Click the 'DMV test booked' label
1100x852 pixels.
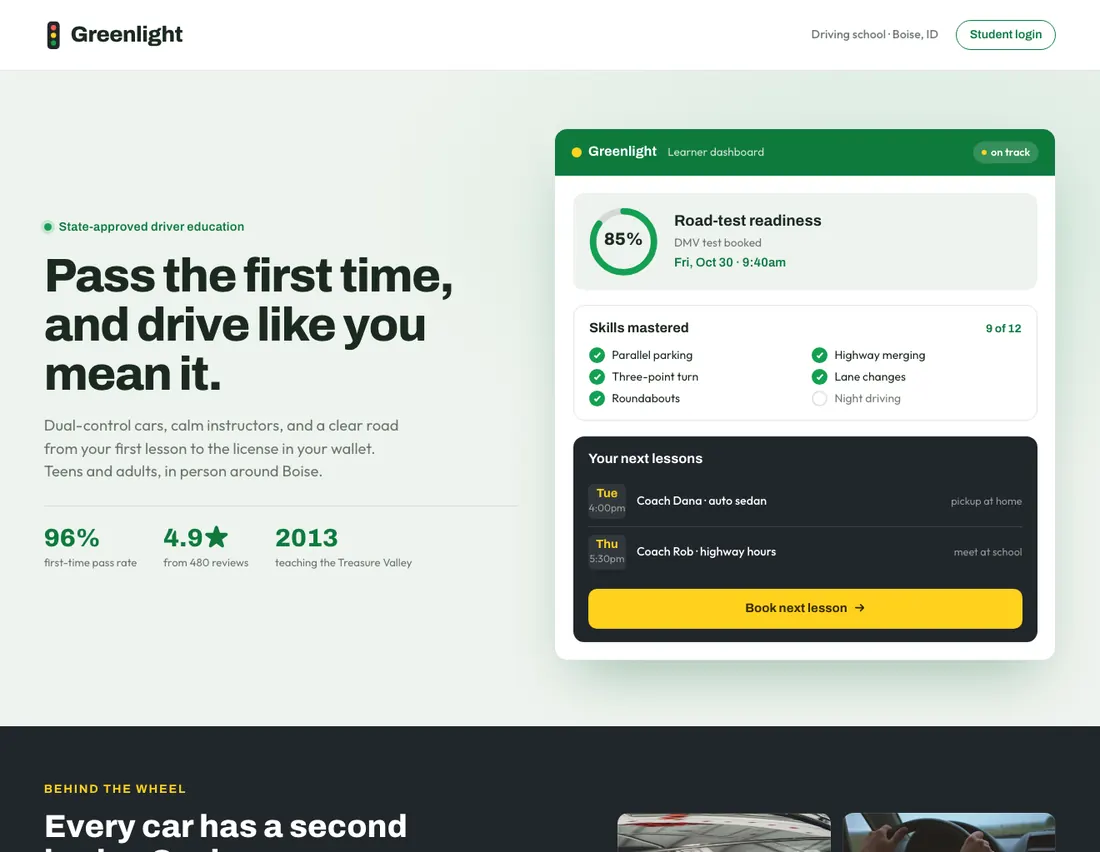(718, 243)
